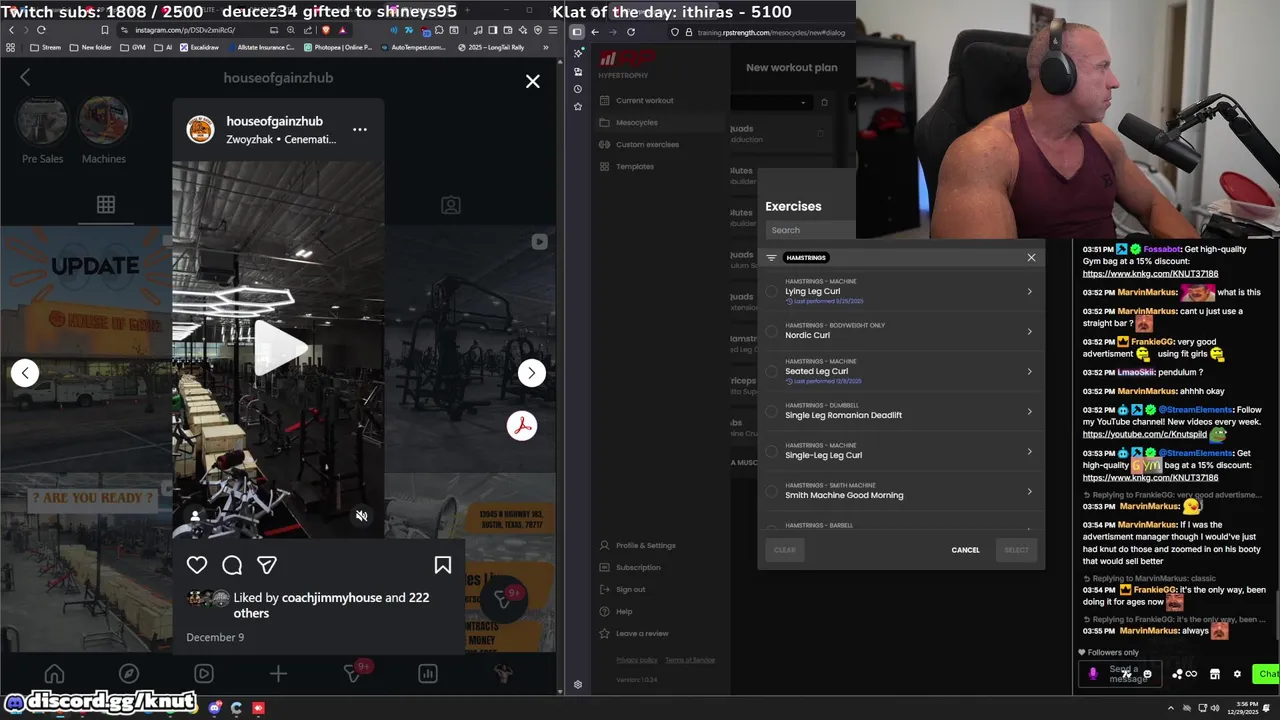Create a new Instagram post with plus

278,674
